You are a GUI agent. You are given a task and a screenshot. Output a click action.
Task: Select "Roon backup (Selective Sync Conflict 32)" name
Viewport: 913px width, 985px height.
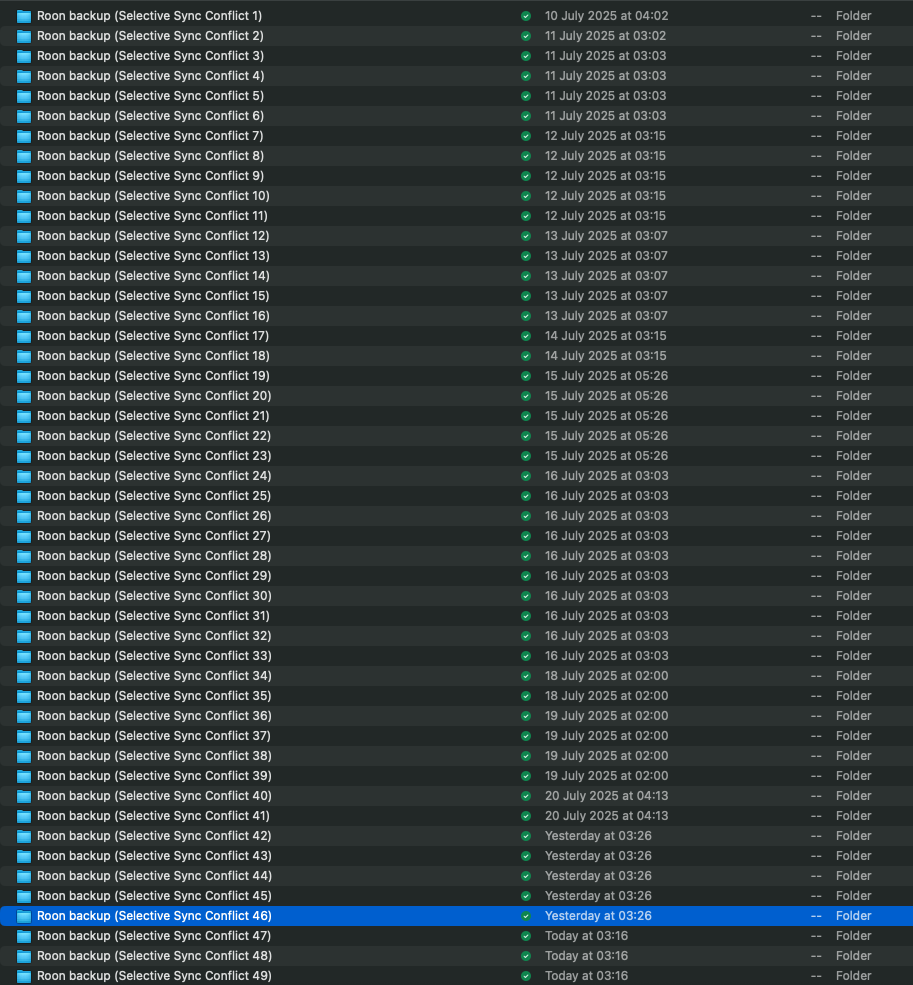[x=154, y=636]
